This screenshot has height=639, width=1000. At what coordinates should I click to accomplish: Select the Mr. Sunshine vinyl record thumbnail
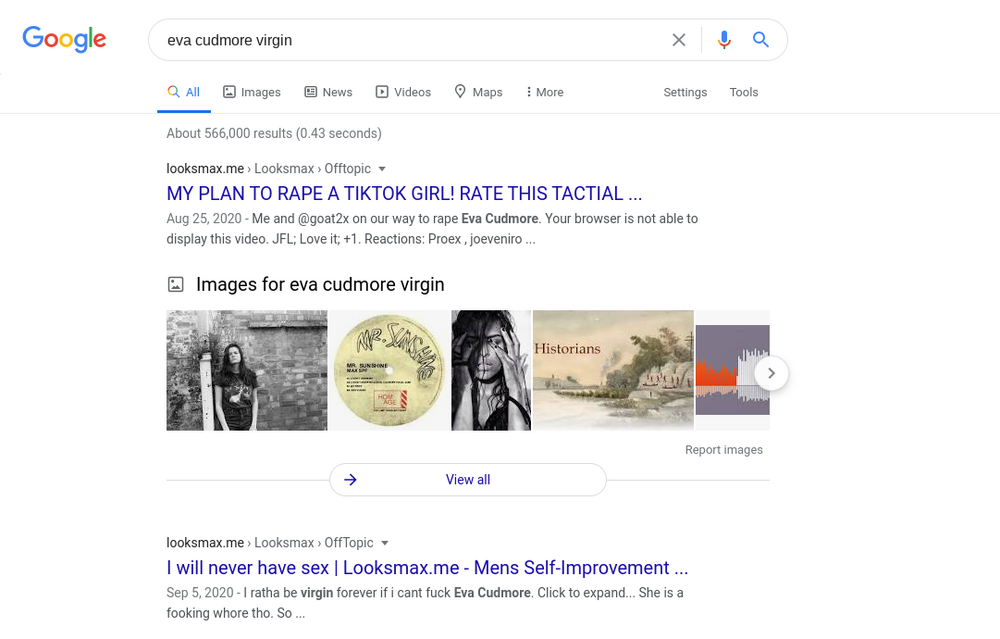pos(389,371)
